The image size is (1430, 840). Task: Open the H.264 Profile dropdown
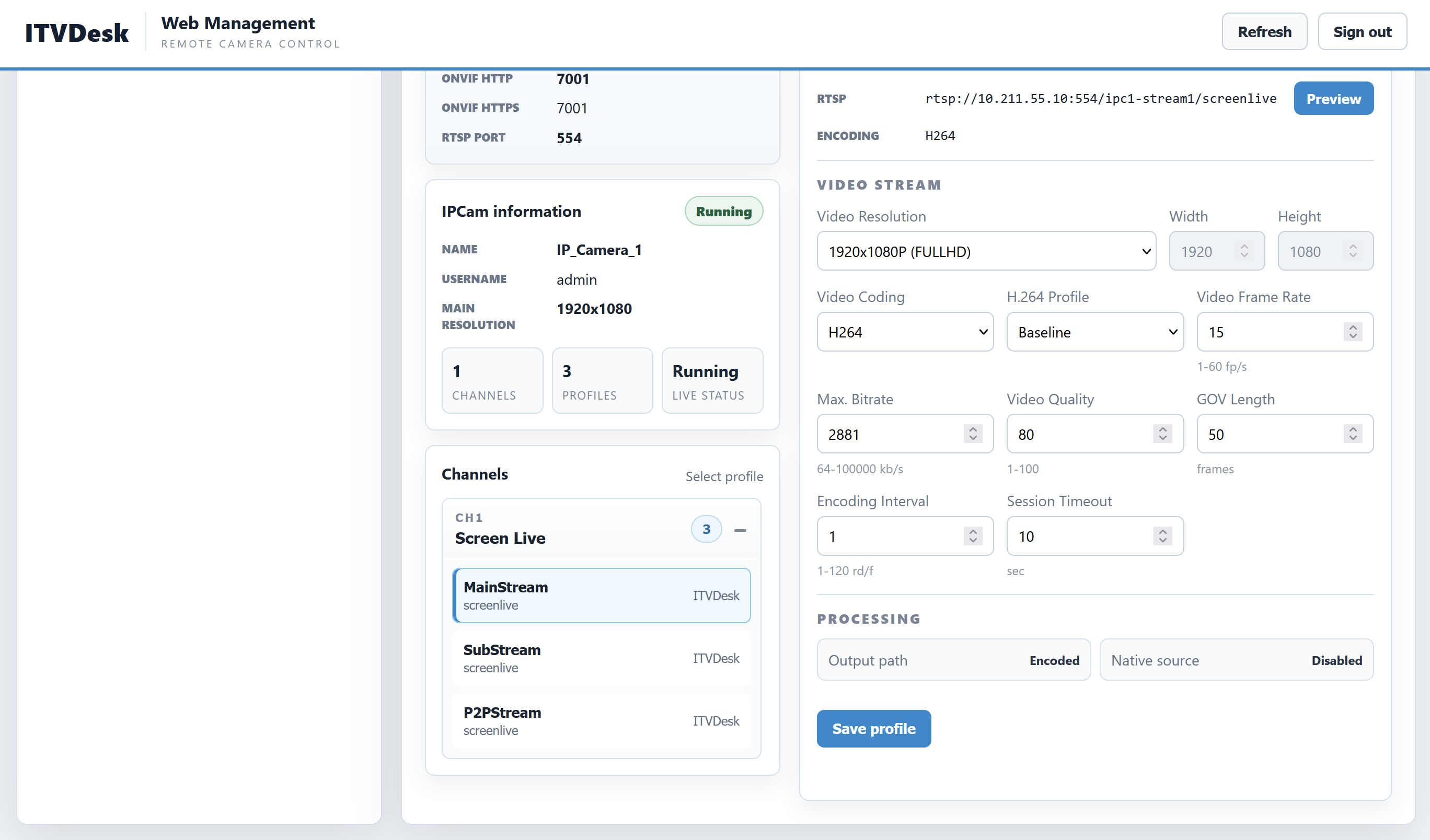click(x=1094, y=332)
